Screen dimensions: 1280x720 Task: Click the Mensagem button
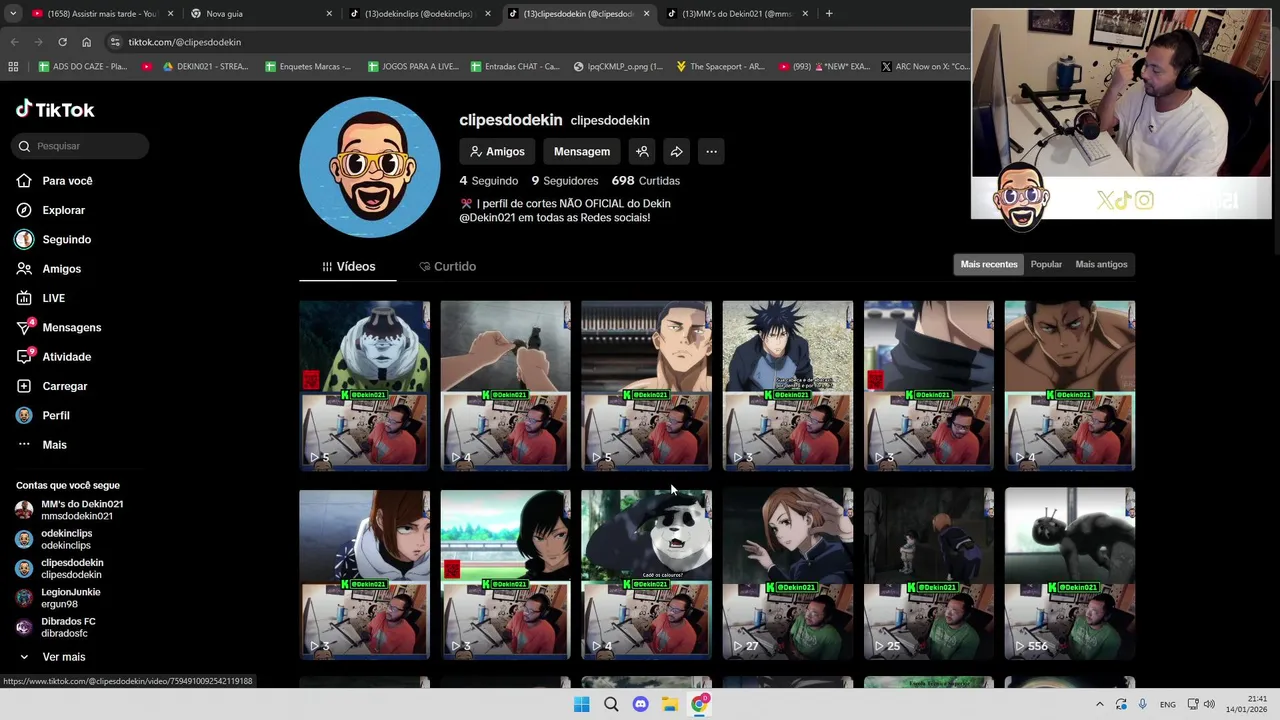point(582,152)
